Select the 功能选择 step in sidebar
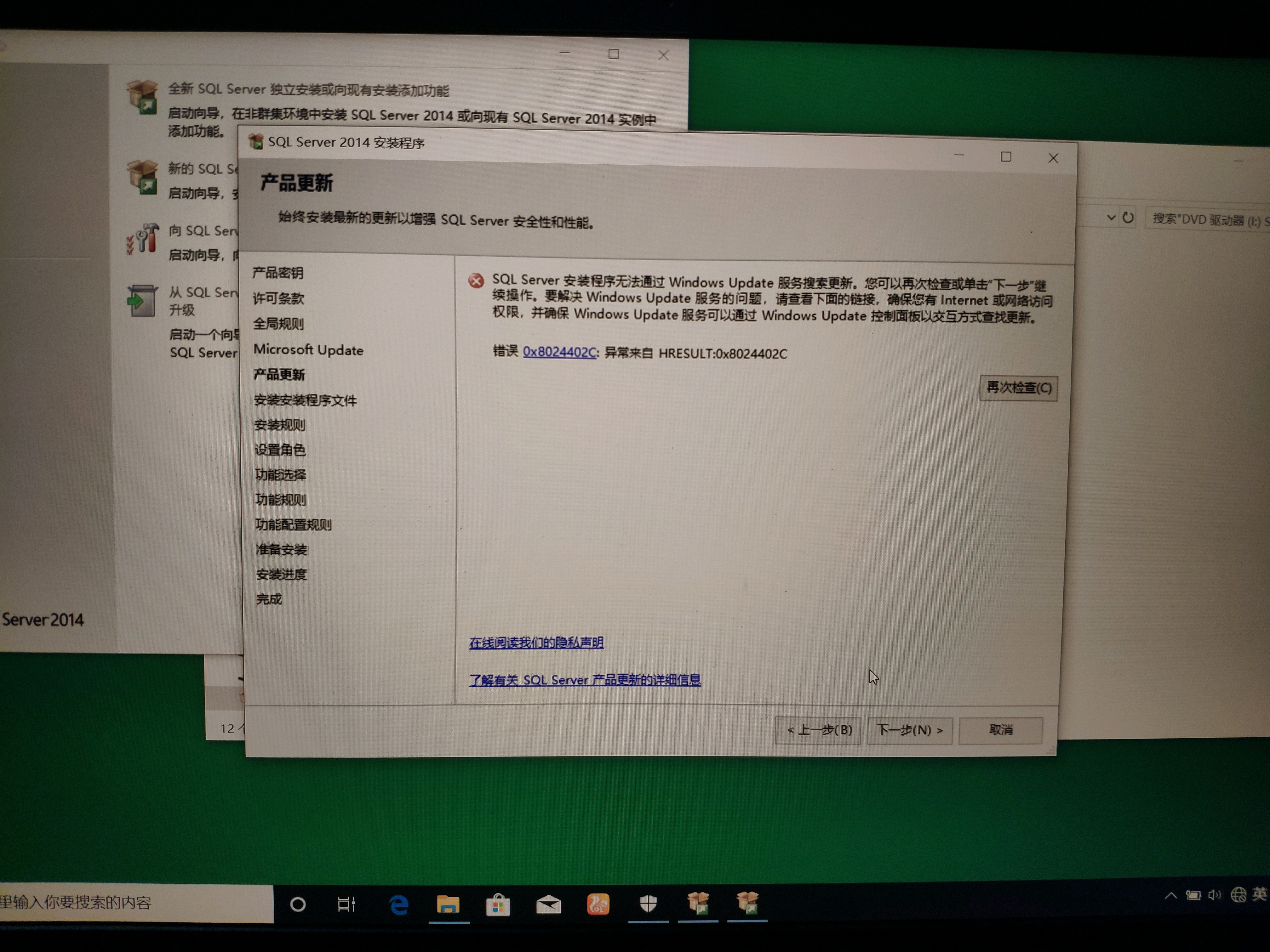Viewport: 1270px width, 952px height. point(280,474)
